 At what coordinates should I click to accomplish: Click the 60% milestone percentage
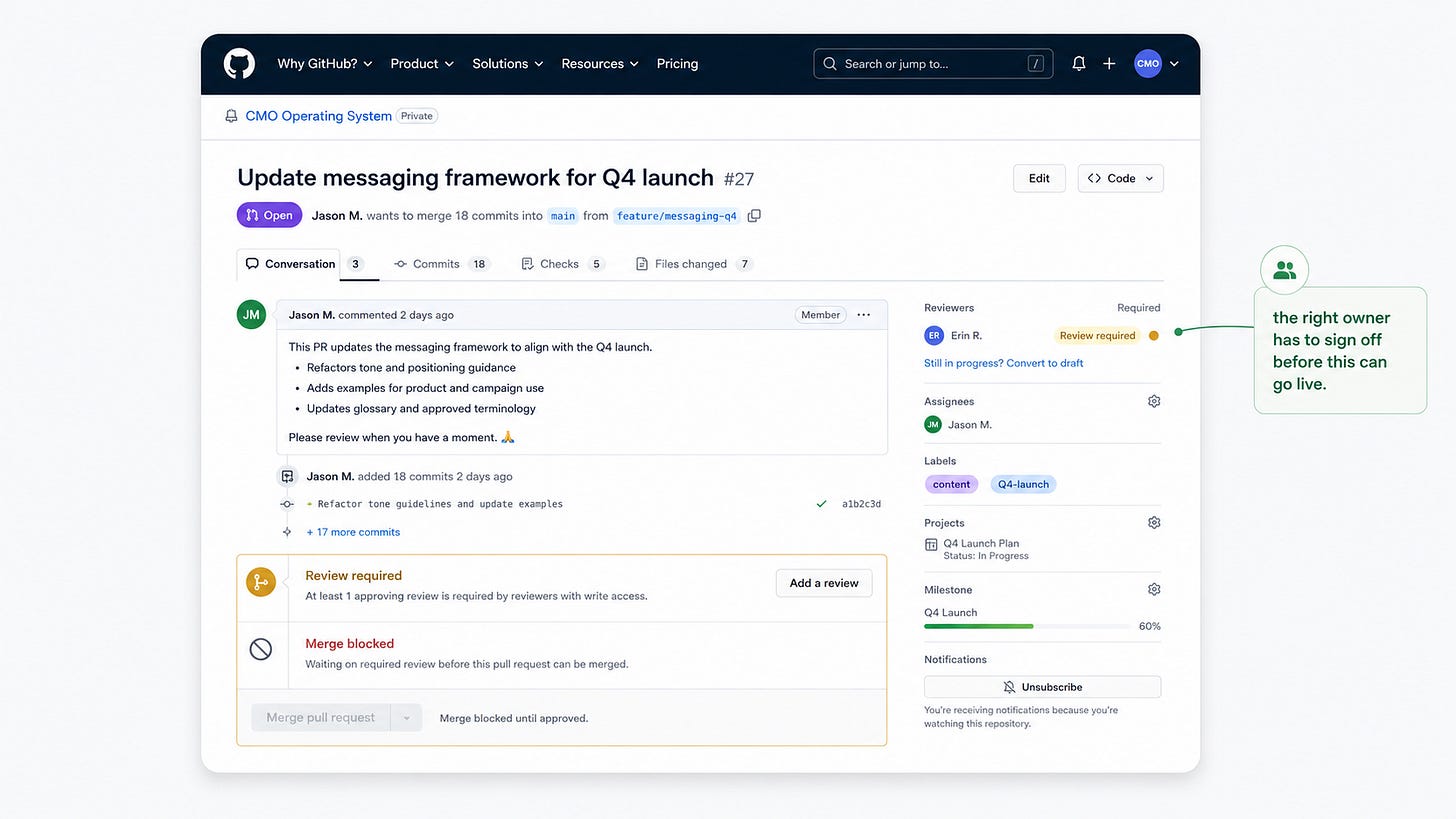point(1150,627)
